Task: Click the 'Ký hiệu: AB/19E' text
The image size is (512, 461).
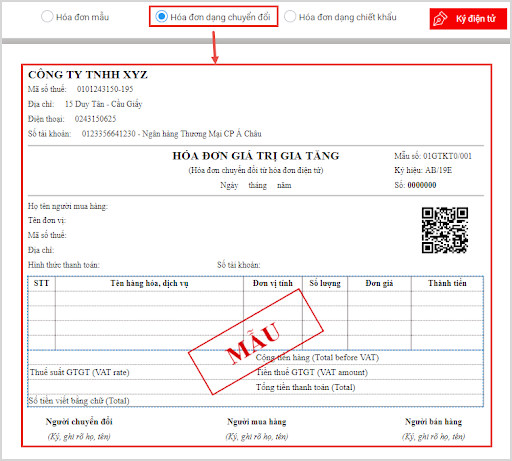Action: [423, 170]
